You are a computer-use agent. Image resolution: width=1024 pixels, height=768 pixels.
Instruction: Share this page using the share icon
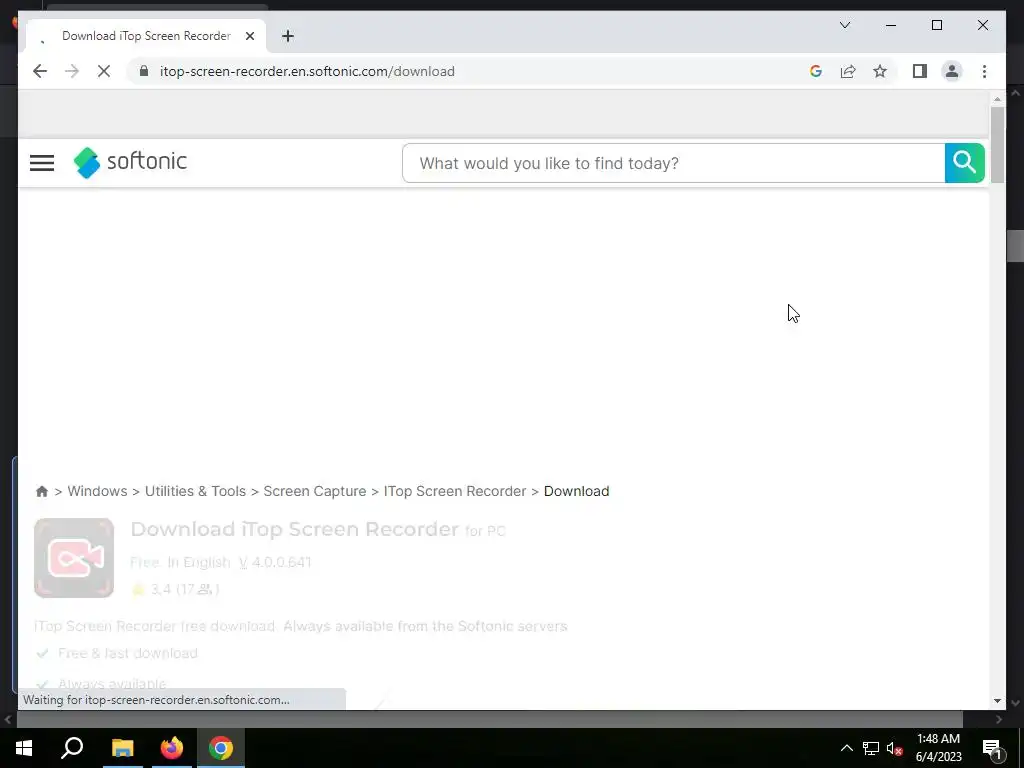(848, 71)
